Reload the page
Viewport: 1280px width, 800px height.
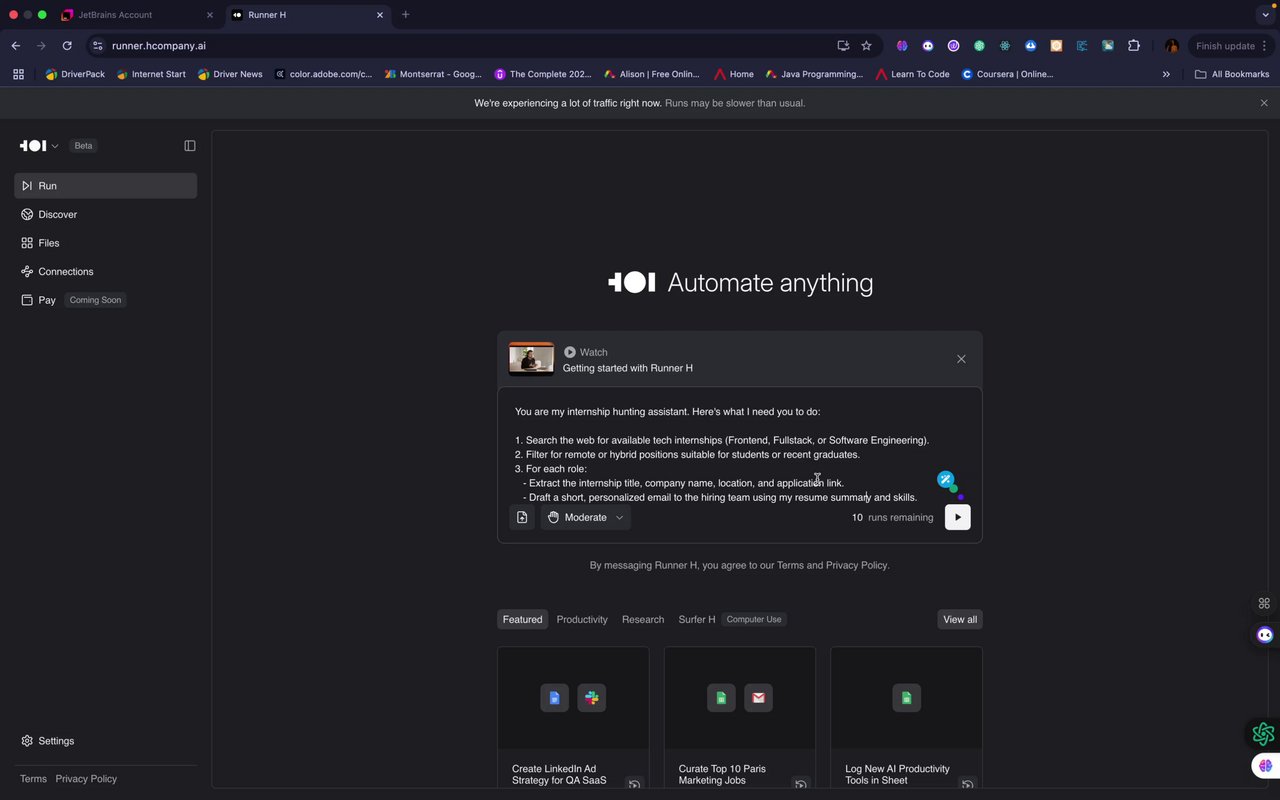pyautogui.click(x=67, y=46)
